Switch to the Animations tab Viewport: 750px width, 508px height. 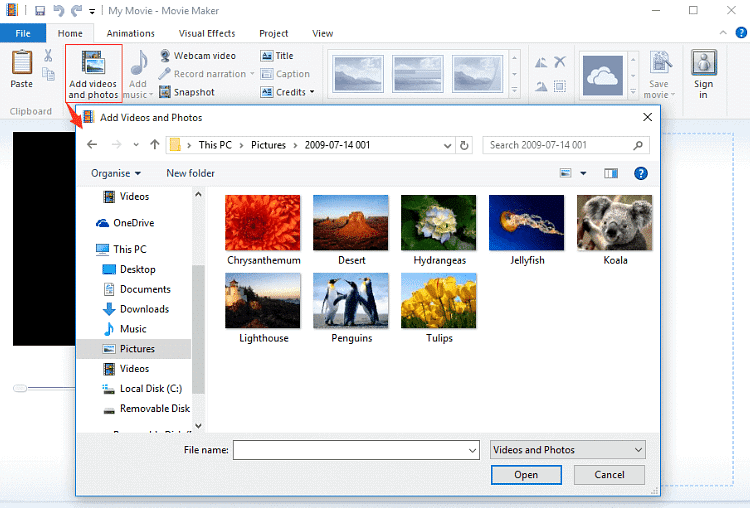point(130,33)
